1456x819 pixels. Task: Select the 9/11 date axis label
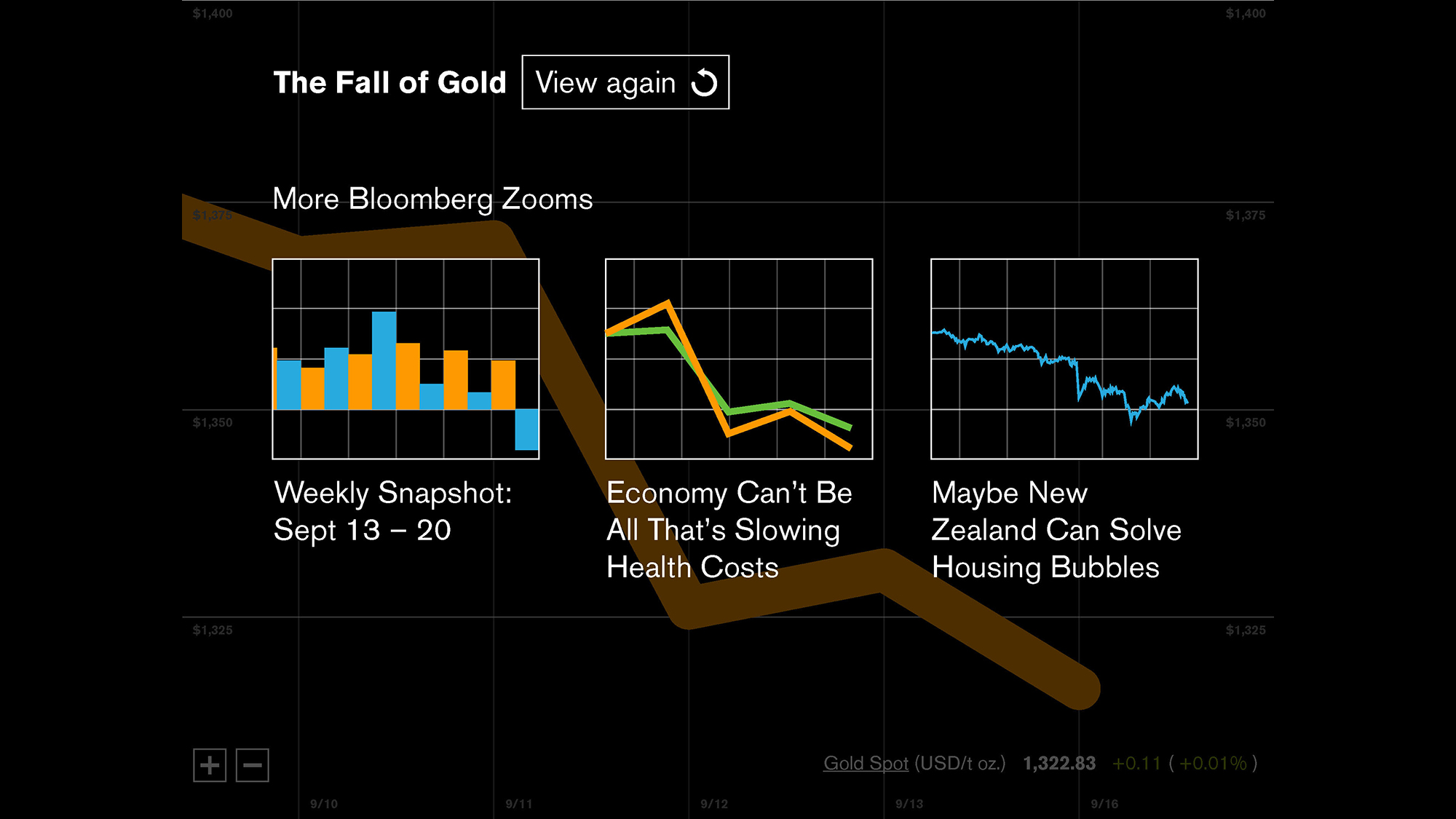click(x=519, y=804)
